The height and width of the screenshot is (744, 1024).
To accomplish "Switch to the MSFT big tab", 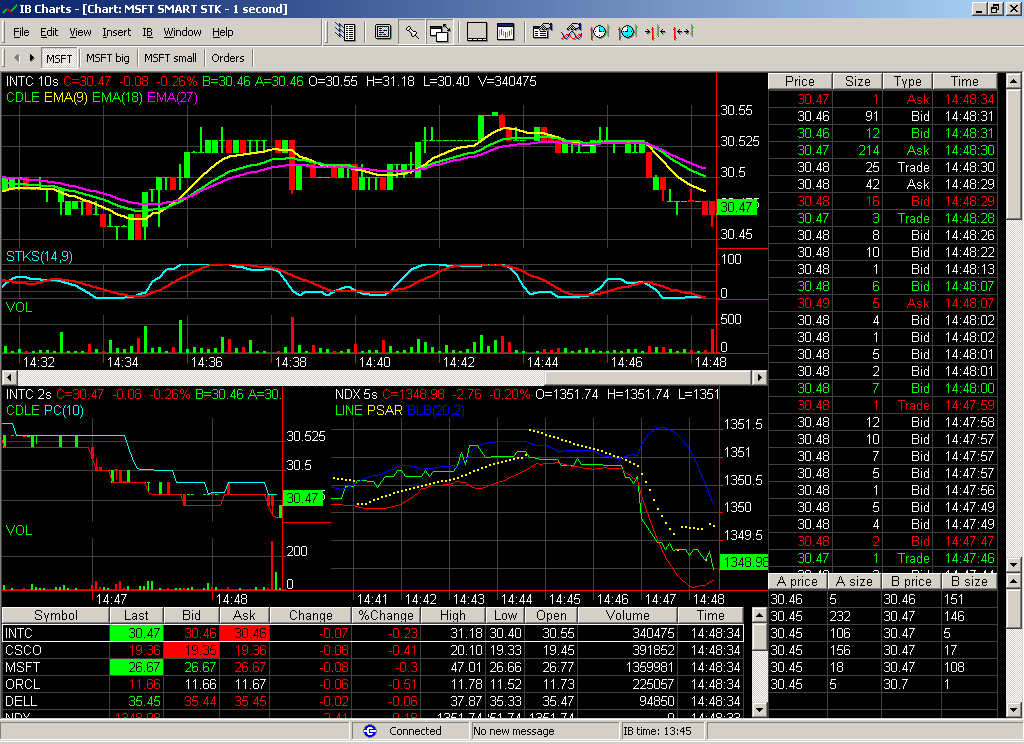I will pyautogui.click(x=107, y=58).
